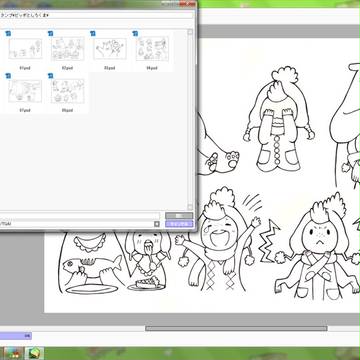
Task: Open the first visible taskbar application icon
Action: [13, 353]
